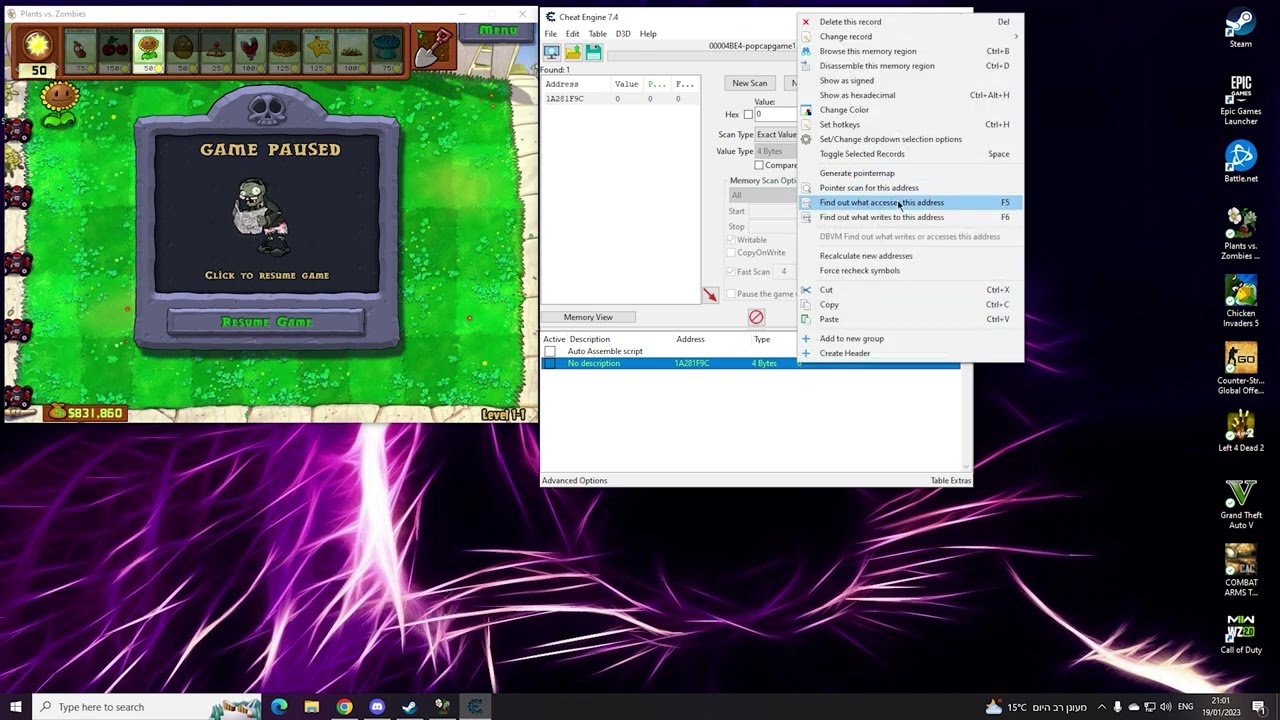This screenshot has height=720, width=1280.
Task: Toggle the CopyOnWrite checkbox
Action: 732,253
